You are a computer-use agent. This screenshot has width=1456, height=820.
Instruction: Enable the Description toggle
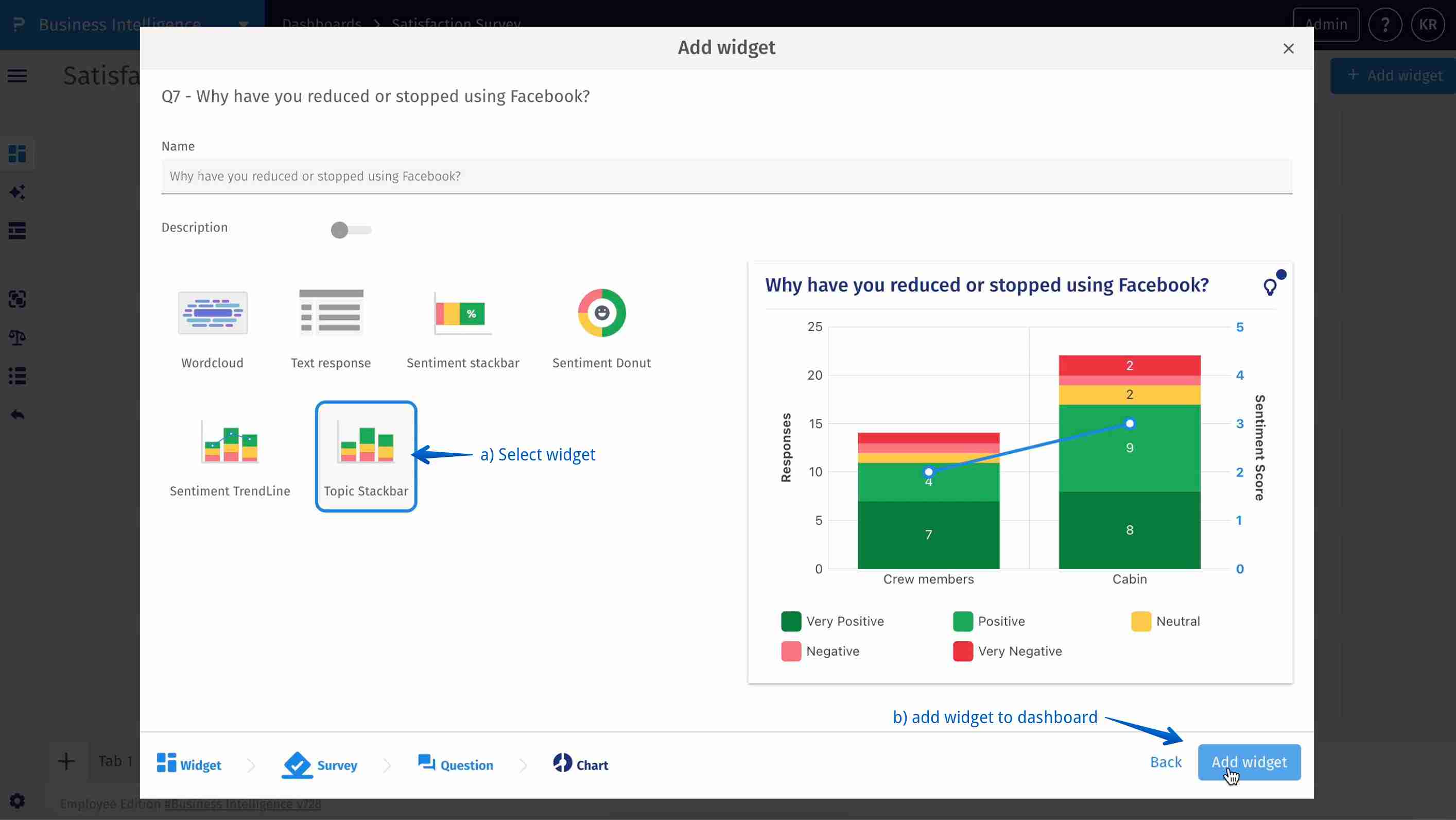point(350,230)
